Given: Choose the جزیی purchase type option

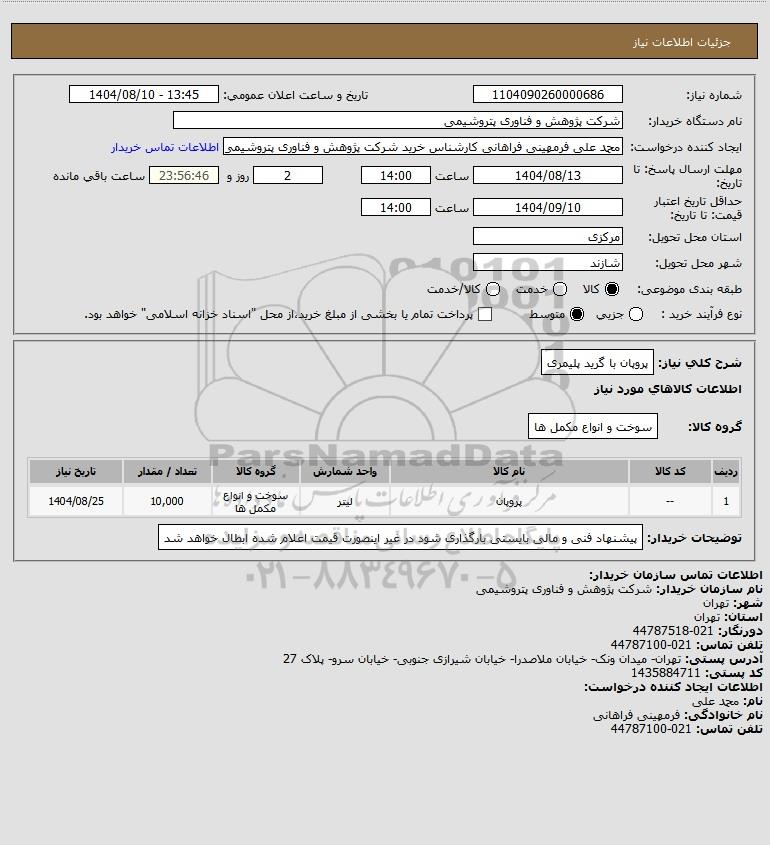Looking at the screenshot, I should (x=636, y=314).
